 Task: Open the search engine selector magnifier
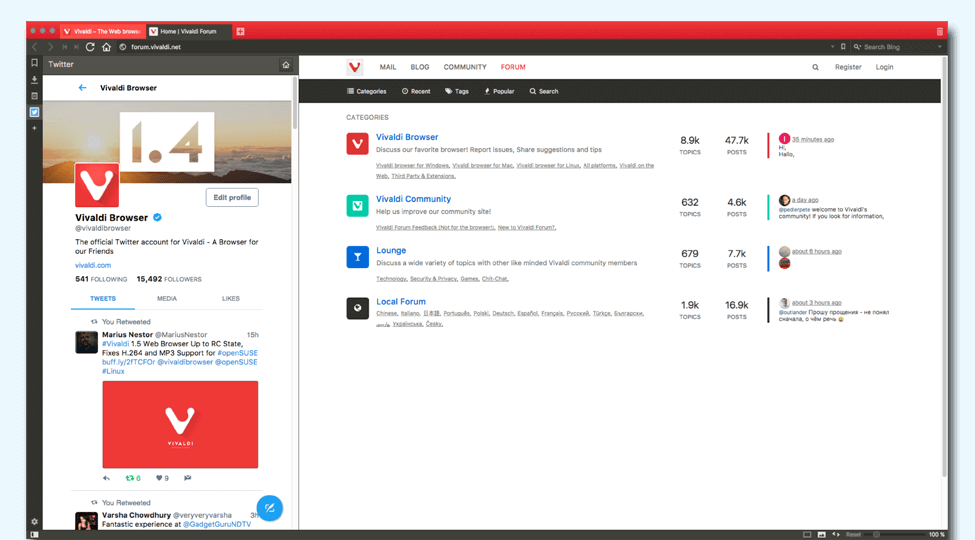point(857,47)
